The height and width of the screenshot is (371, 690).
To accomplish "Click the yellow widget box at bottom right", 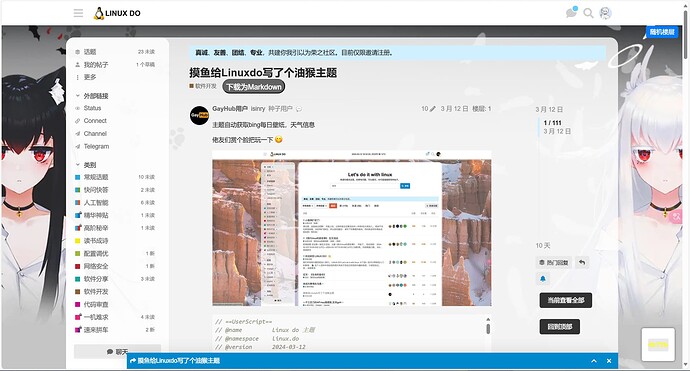I will [658, 345].
